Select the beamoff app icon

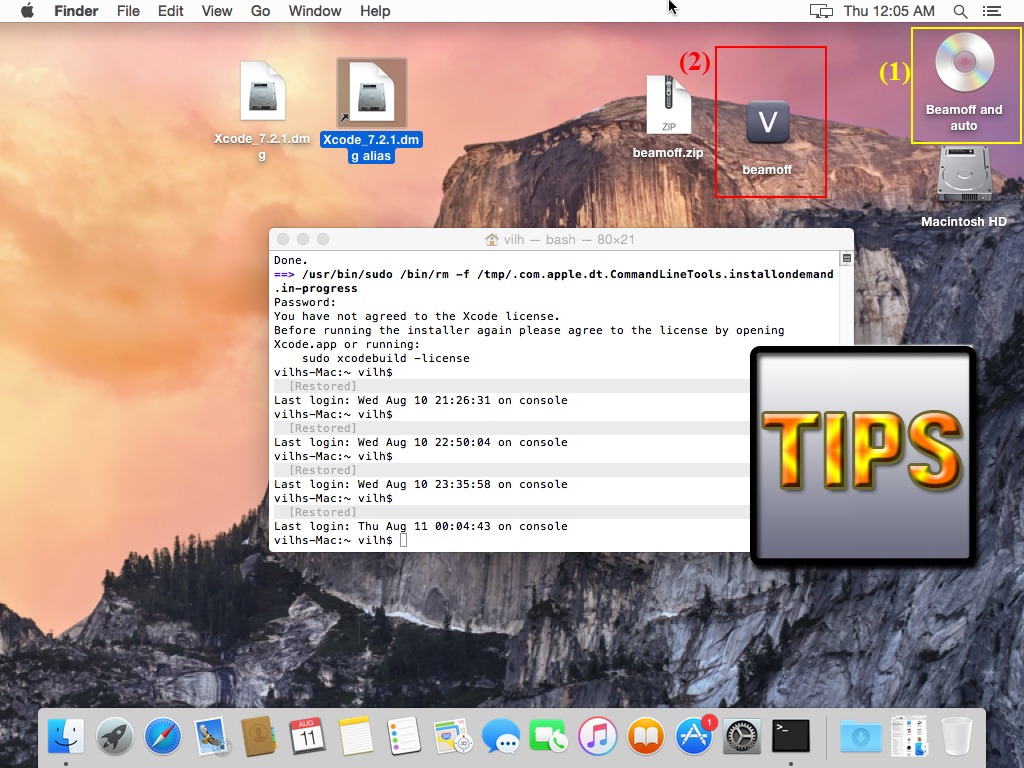pos(767,123)
